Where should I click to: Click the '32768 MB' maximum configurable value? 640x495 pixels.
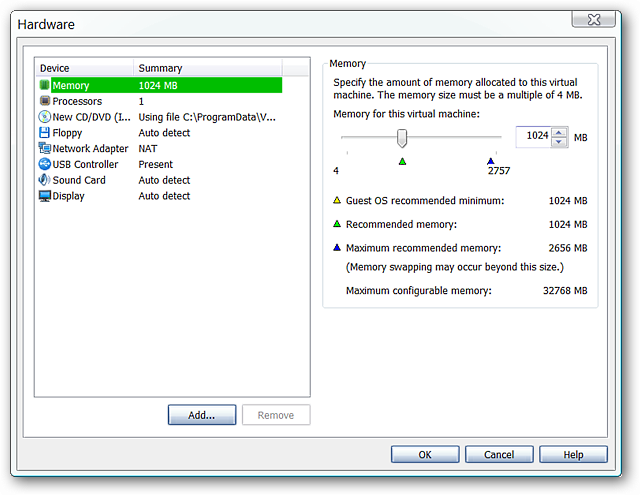tap(565, 290)
